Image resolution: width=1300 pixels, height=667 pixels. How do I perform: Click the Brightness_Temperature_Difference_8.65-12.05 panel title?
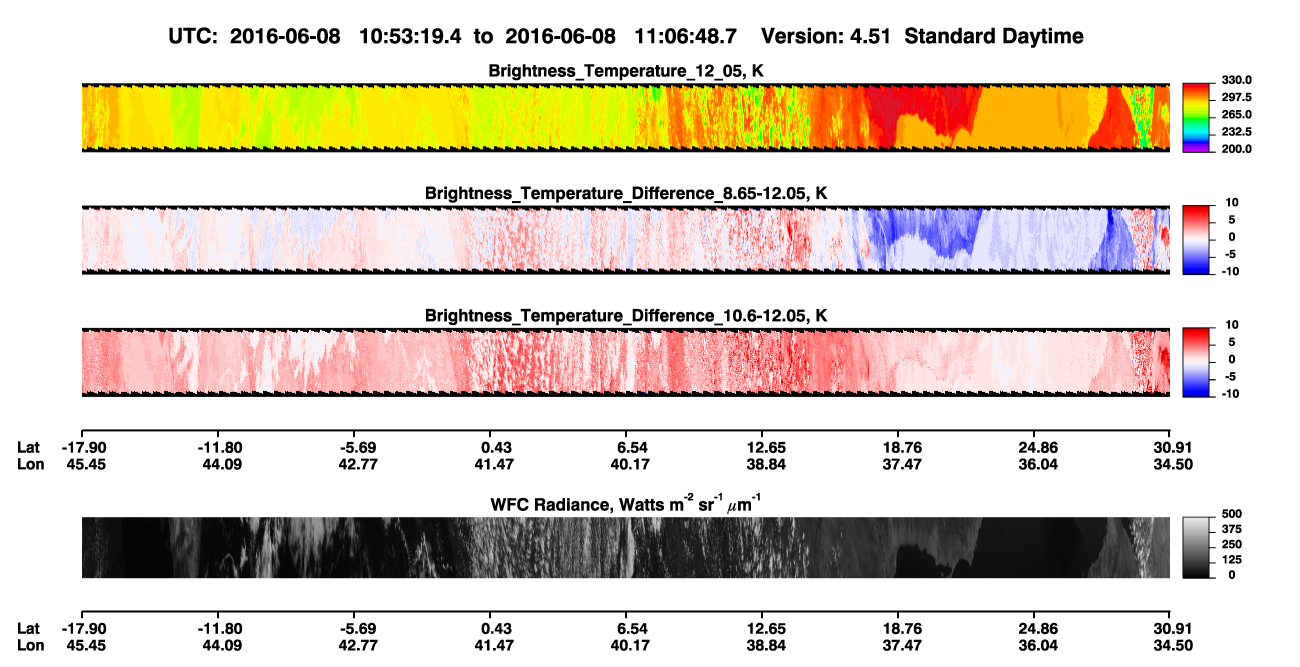coord(626,193)
